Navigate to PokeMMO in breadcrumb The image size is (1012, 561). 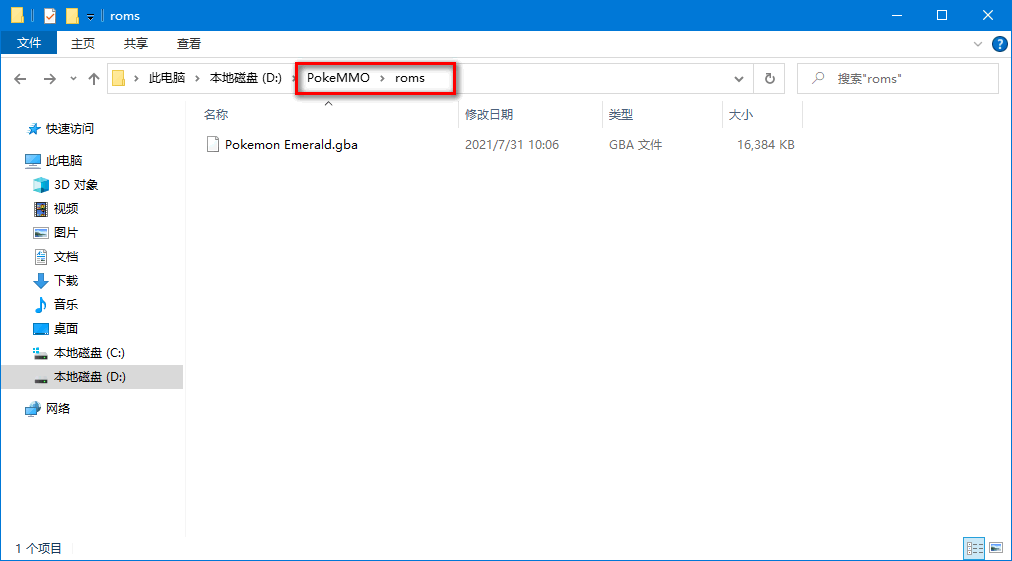(338, 78)
